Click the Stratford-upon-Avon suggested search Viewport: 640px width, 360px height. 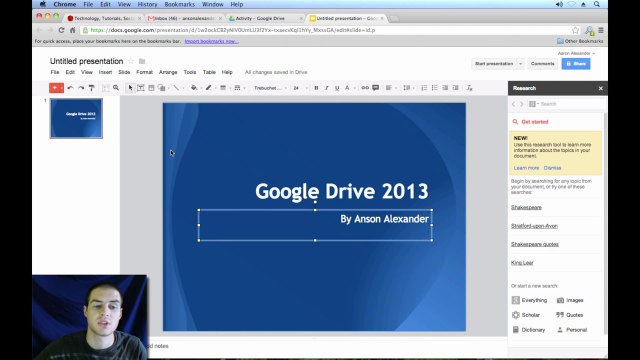(534, 226)
